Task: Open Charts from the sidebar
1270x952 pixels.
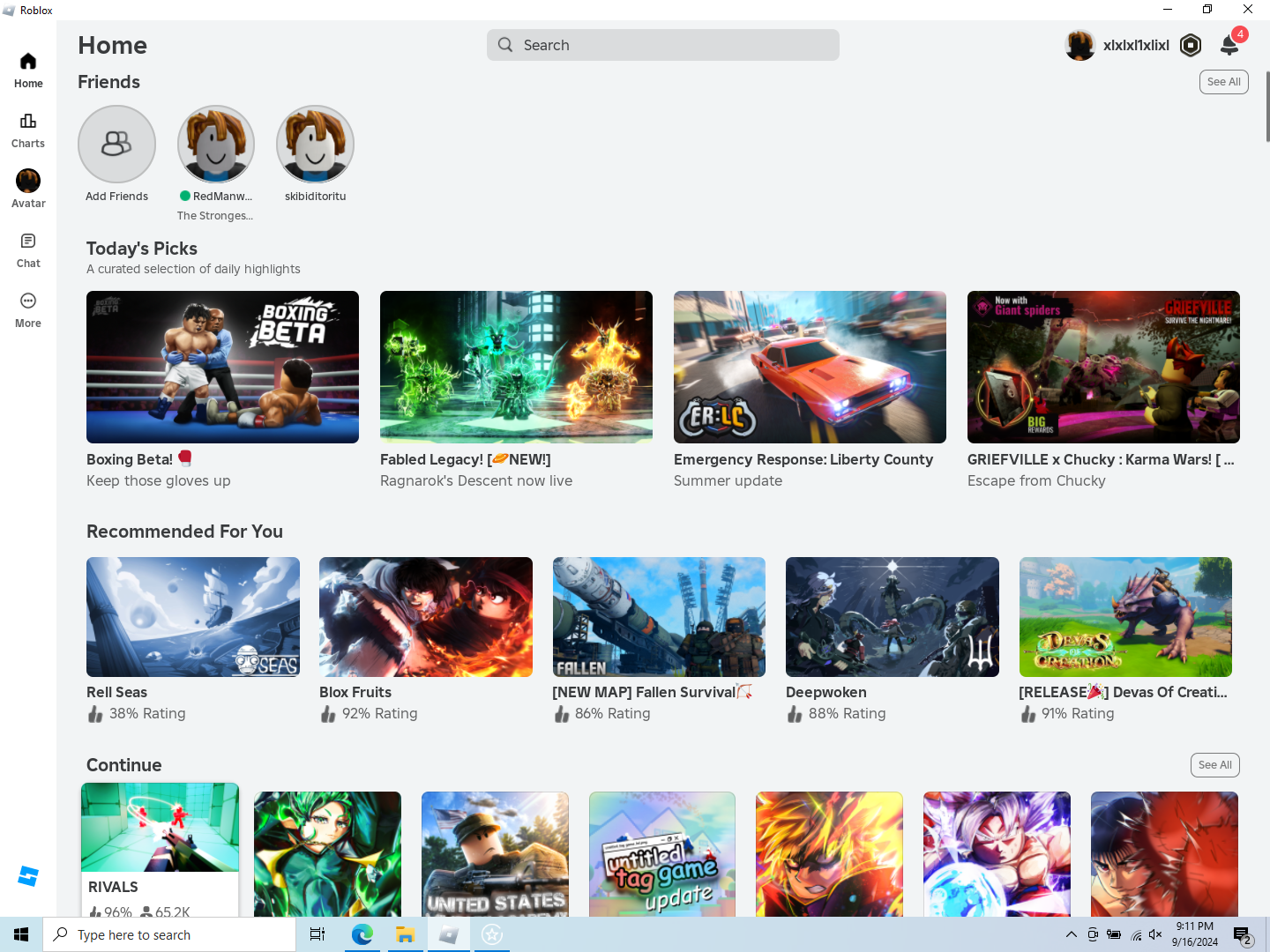Action: 28,130
